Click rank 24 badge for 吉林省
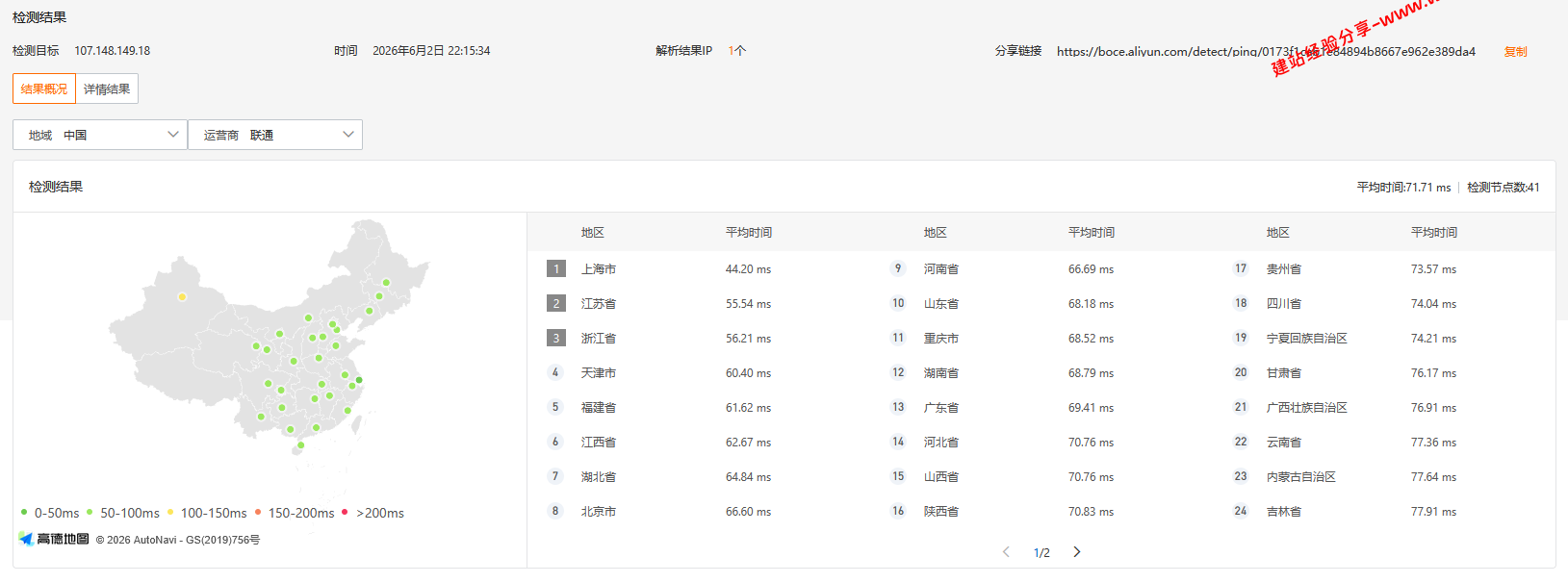 pyautogui.click(x=1241, y=511)
